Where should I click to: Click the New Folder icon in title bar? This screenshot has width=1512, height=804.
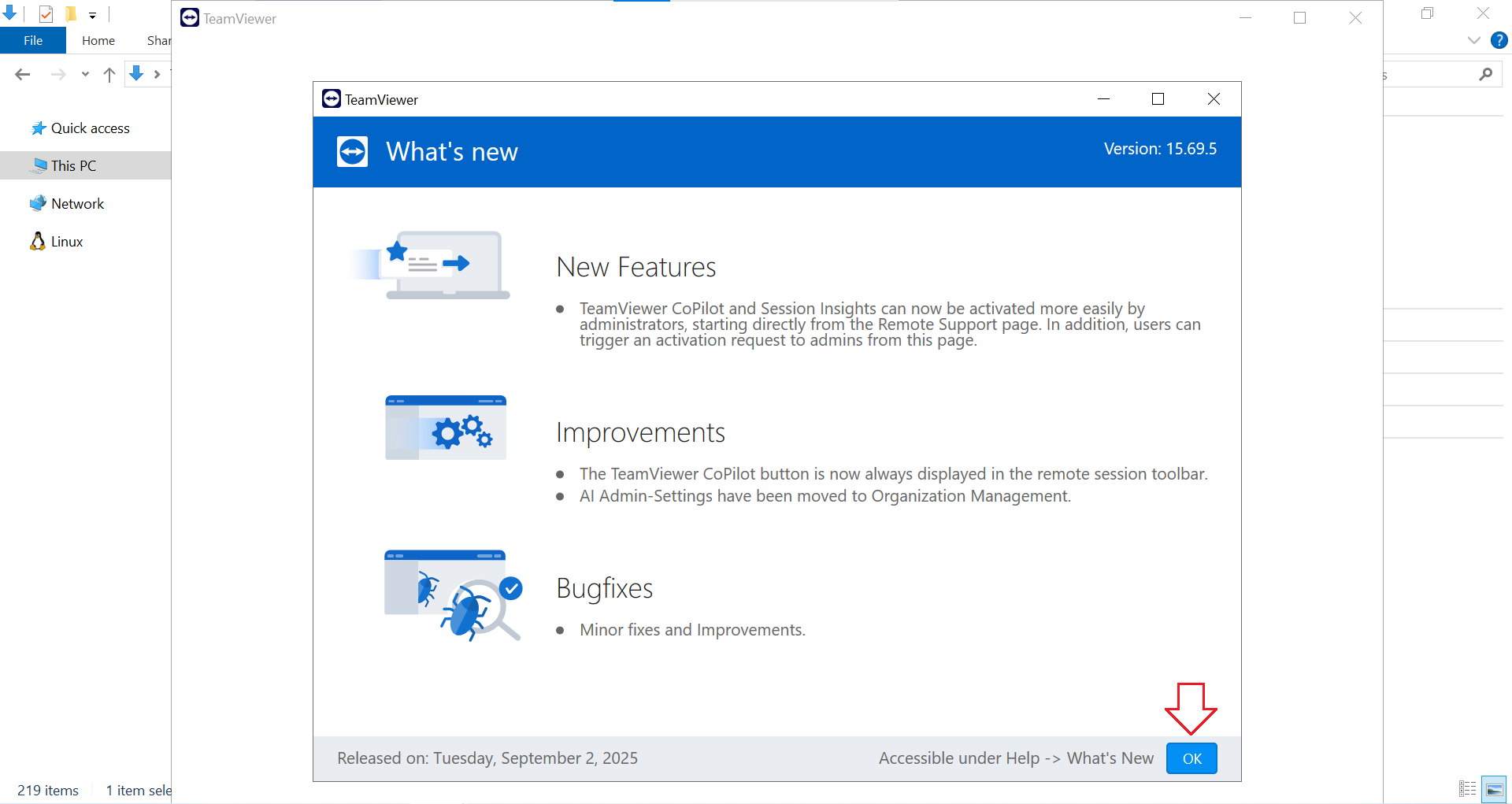pos(71,14)
